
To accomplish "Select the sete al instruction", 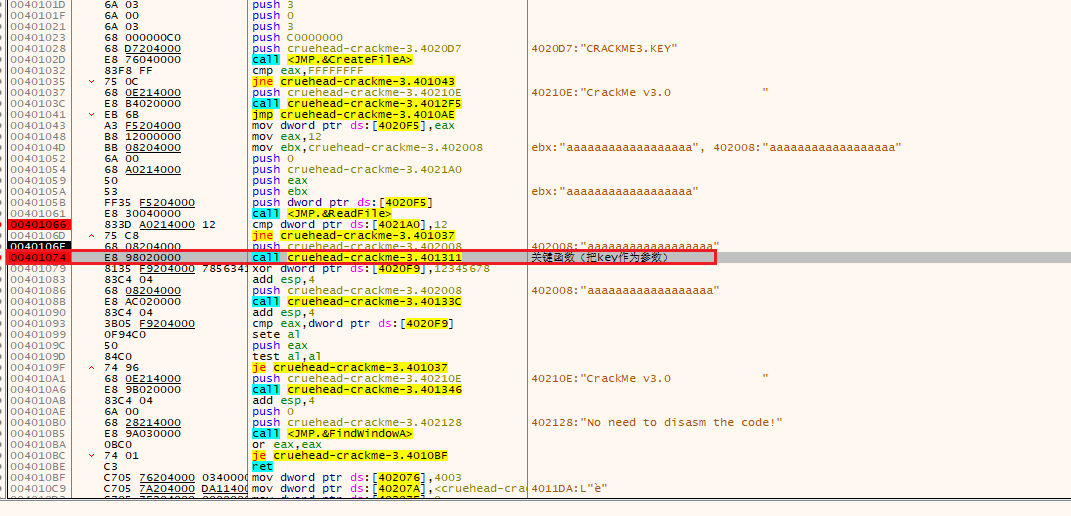I will (x=275, y=334).
